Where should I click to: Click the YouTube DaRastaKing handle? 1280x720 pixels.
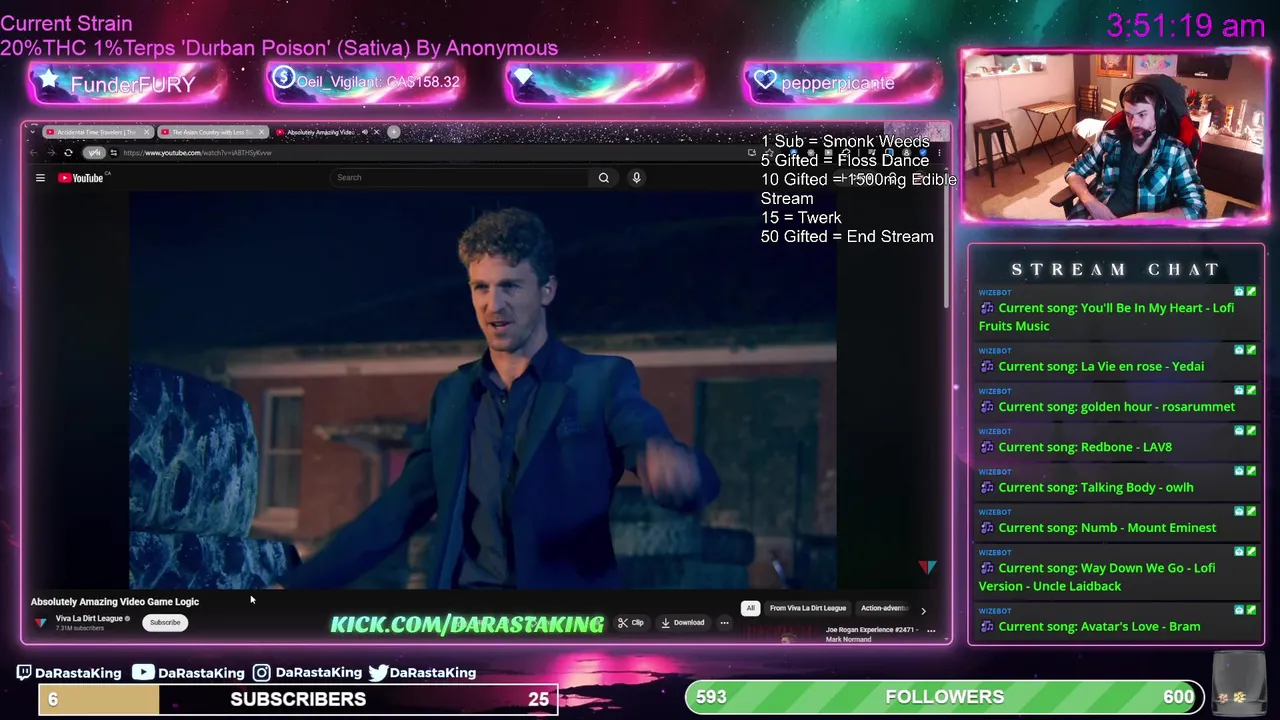click(x=188, y=673)
